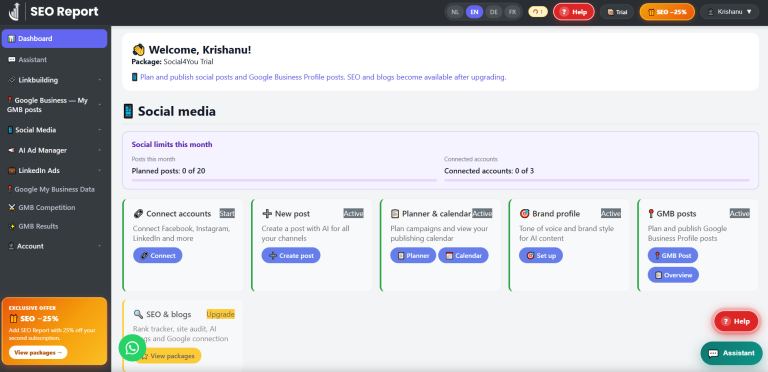Open GMB Competition in the sidebar
The height and width of the screenshot is (372, 768).
(54, 208)
